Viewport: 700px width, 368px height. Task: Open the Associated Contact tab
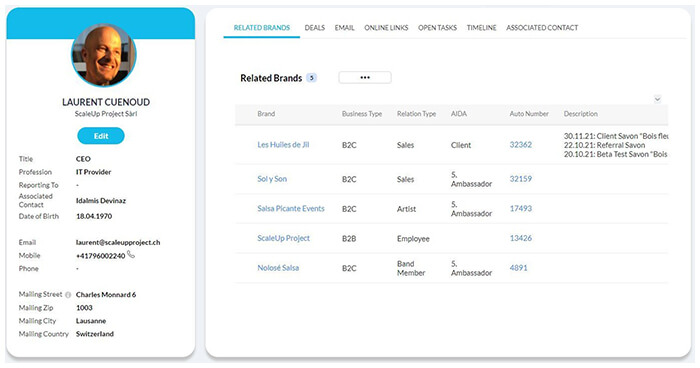coord(542,28)
